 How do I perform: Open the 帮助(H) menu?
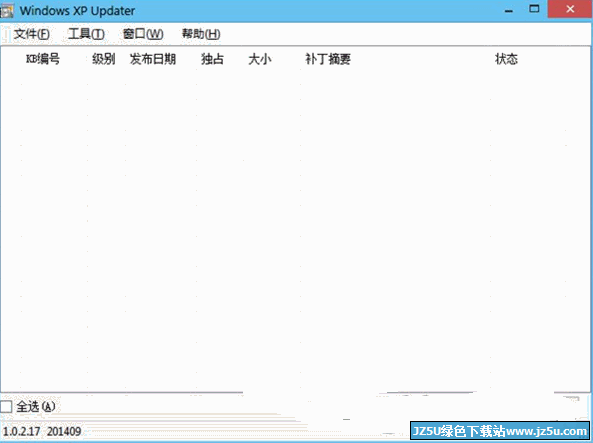(x=201, y=34)
